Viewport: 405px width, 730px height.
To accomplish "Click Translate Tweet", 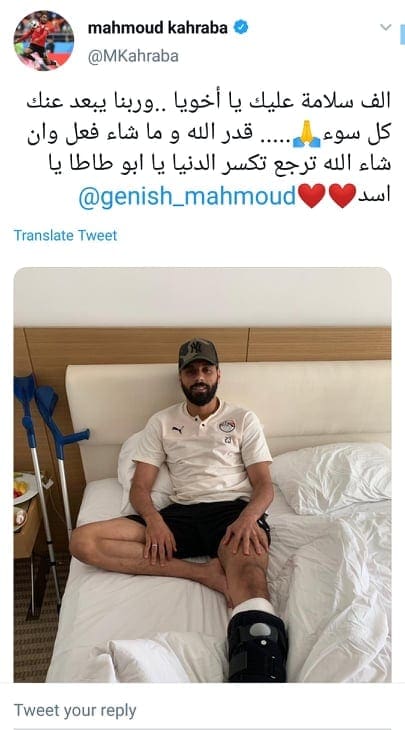I will (65, 235).
